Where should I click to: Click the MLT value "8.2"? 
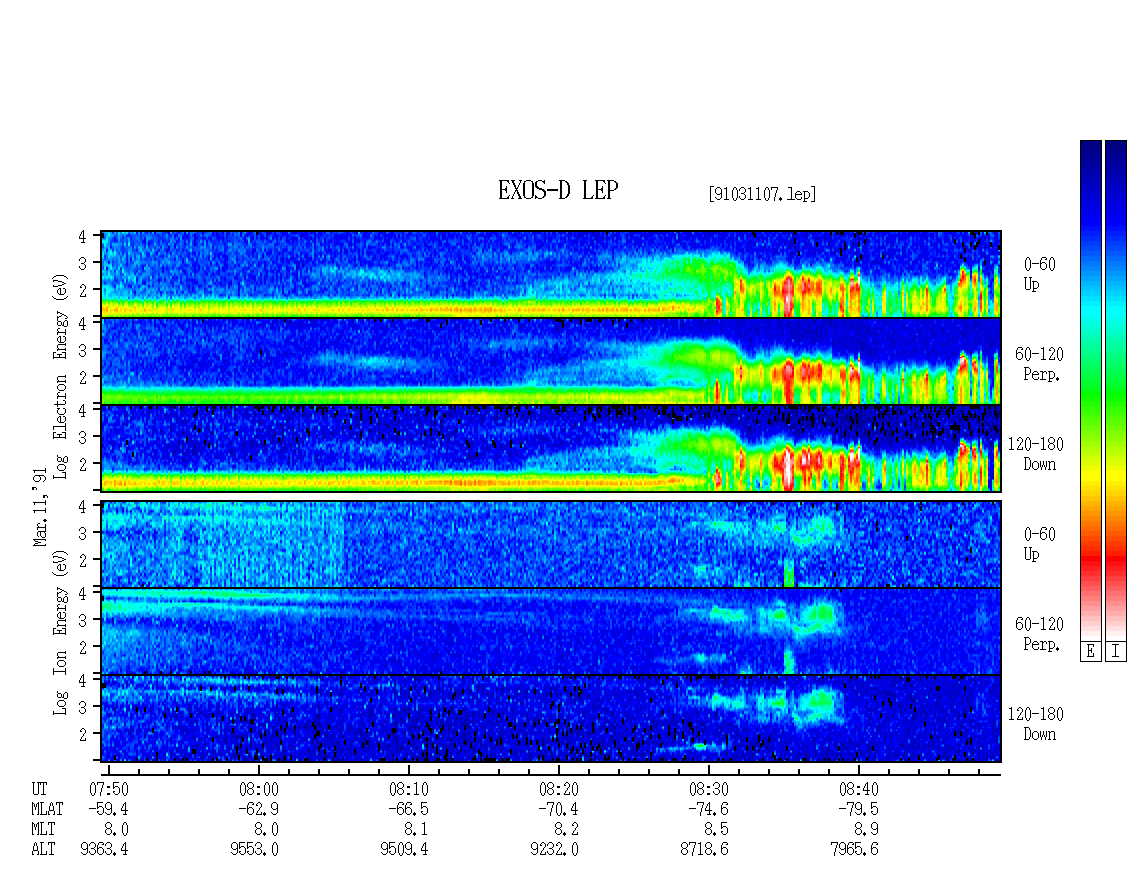[567, 830]
